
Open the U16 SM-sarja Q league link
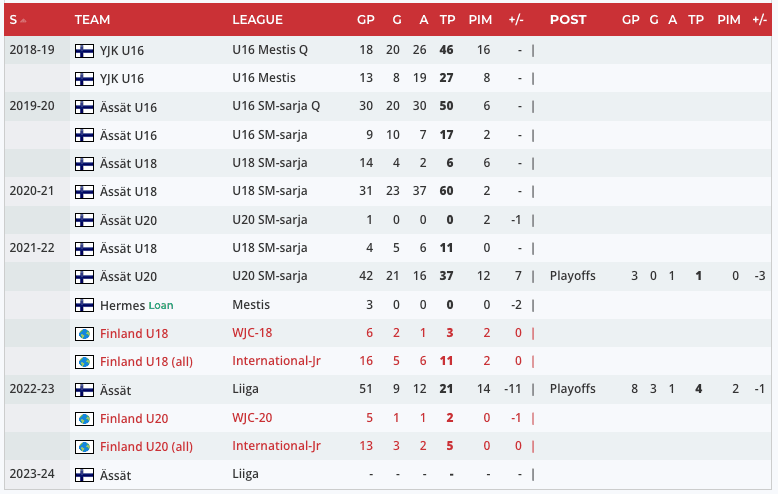[x=276, y=106]
